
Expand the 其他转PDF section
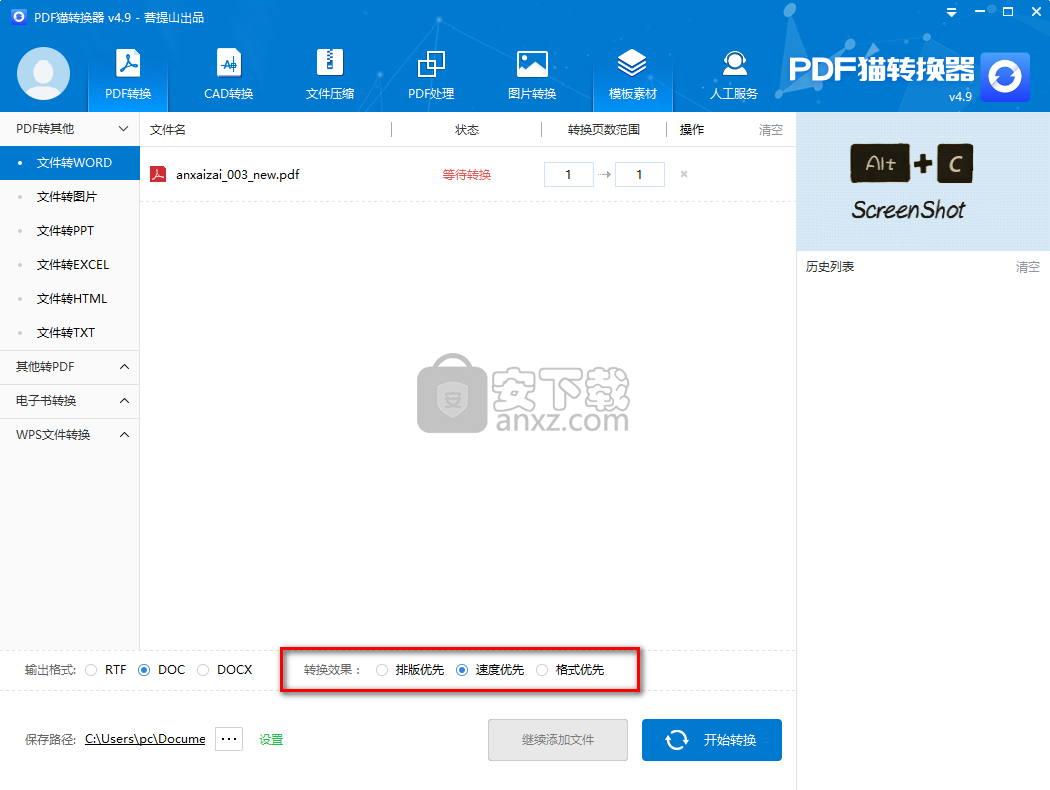[70, 367]
